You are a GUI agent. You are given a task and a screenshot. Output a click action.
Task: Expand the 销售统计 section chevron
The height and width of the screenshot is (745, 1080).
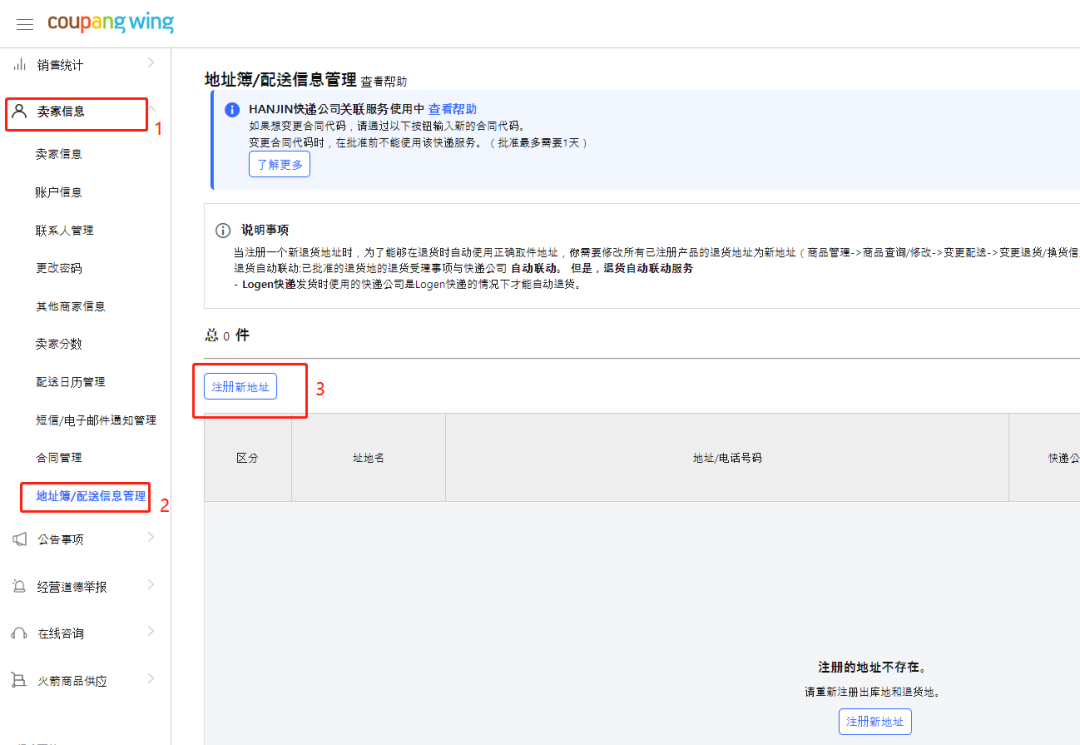click(x=152, y=64)
